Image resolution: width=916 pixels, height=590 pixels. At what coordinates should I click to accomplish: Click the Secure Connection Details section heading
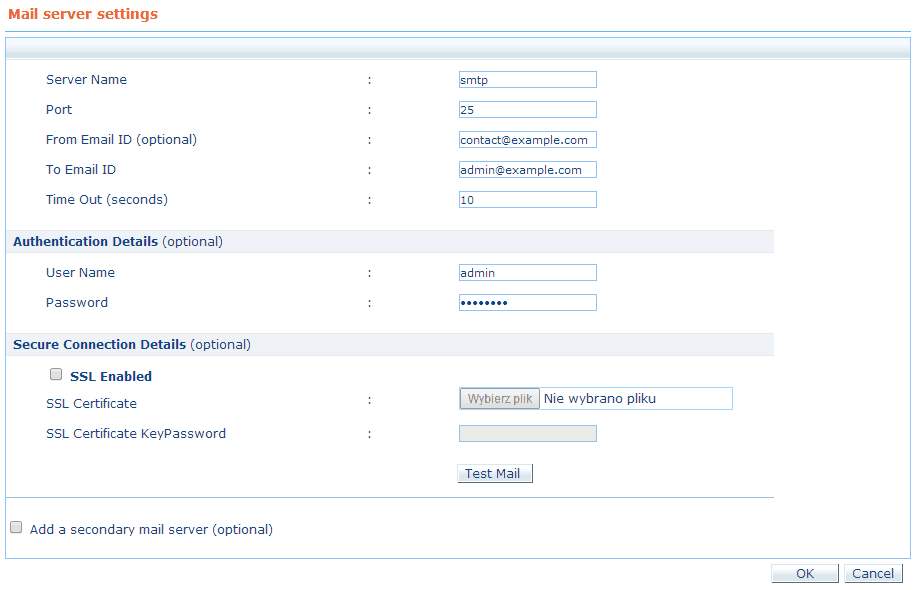pyautogui.click(x=132, y=344)
